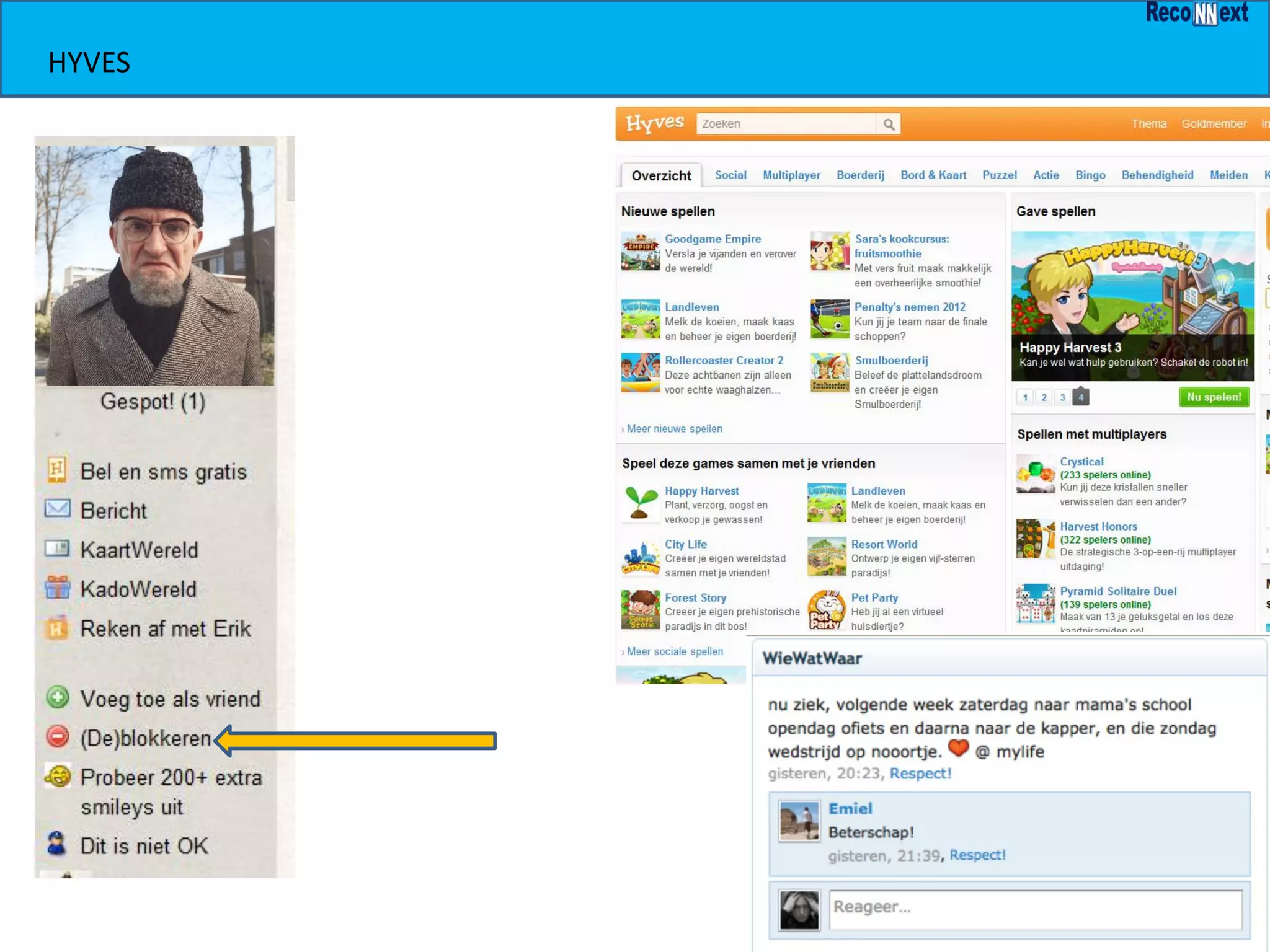
Task: Click the search magnifier icon
Action: (889, 124)
